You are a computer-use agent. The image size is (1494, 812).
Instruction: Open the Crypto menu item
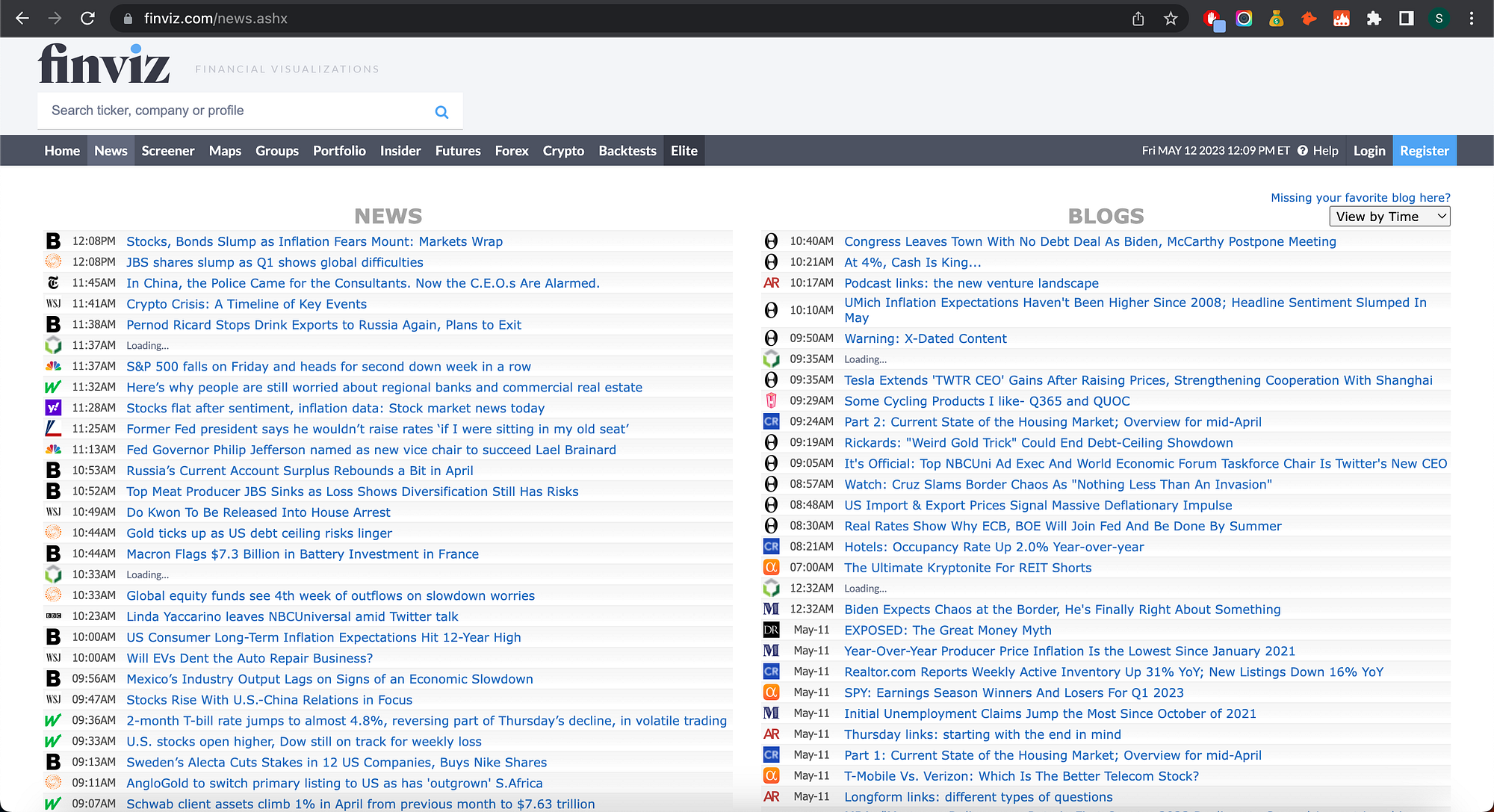(x=563, y=151)
